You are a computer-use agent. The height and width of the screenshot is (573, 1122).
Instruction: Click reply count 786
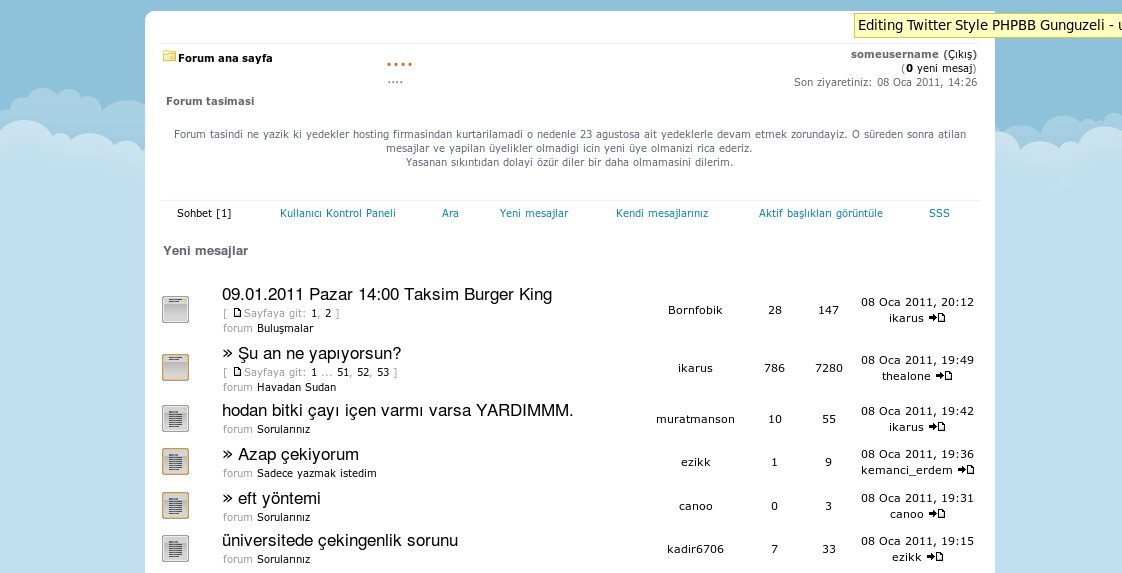pyautogui.click(x=774, y=368)
